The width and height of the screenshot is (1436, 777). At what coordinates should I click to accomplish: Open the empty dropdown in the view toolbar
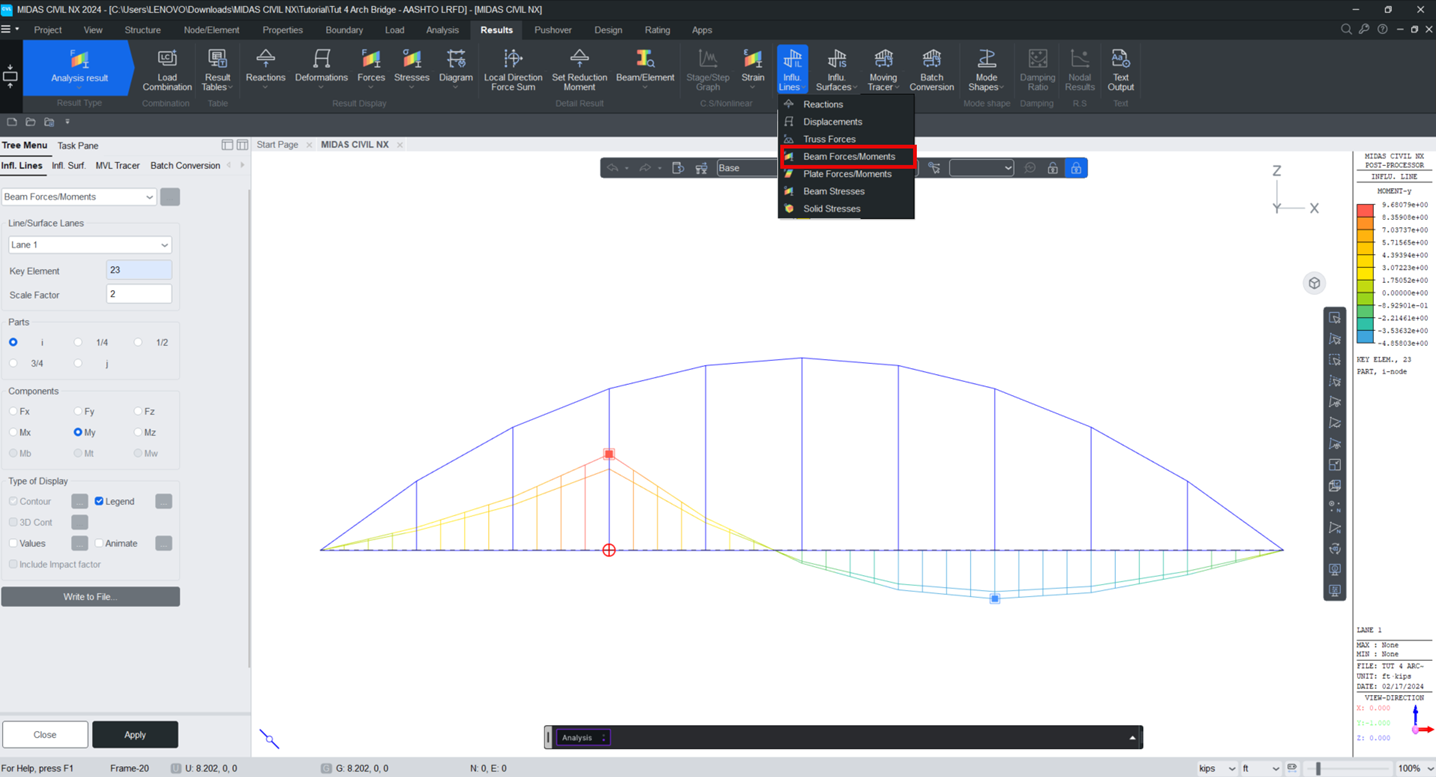tap(981, 168)
